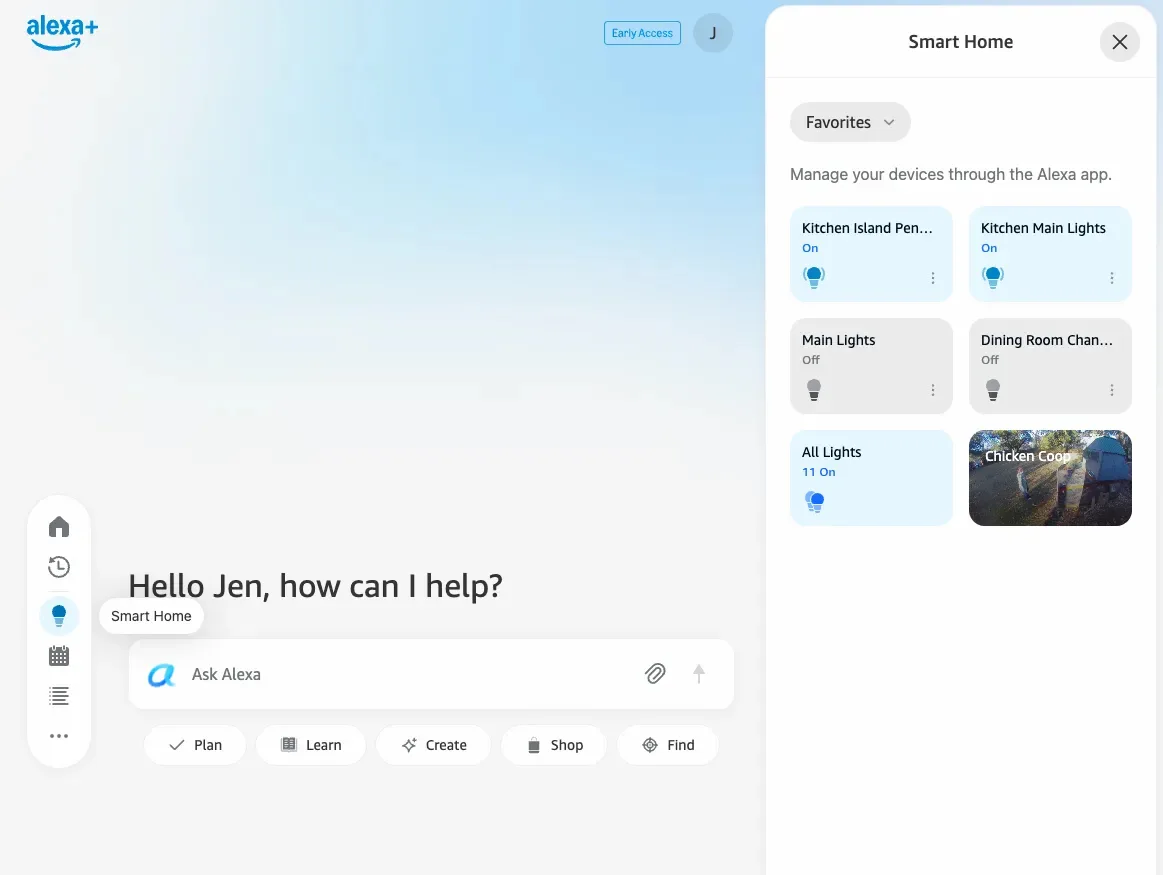Image resolution: width=1163 pixels, height=875 pixels.
Task: Open History from the sidebar clock icon
Action: coord(59,566)
